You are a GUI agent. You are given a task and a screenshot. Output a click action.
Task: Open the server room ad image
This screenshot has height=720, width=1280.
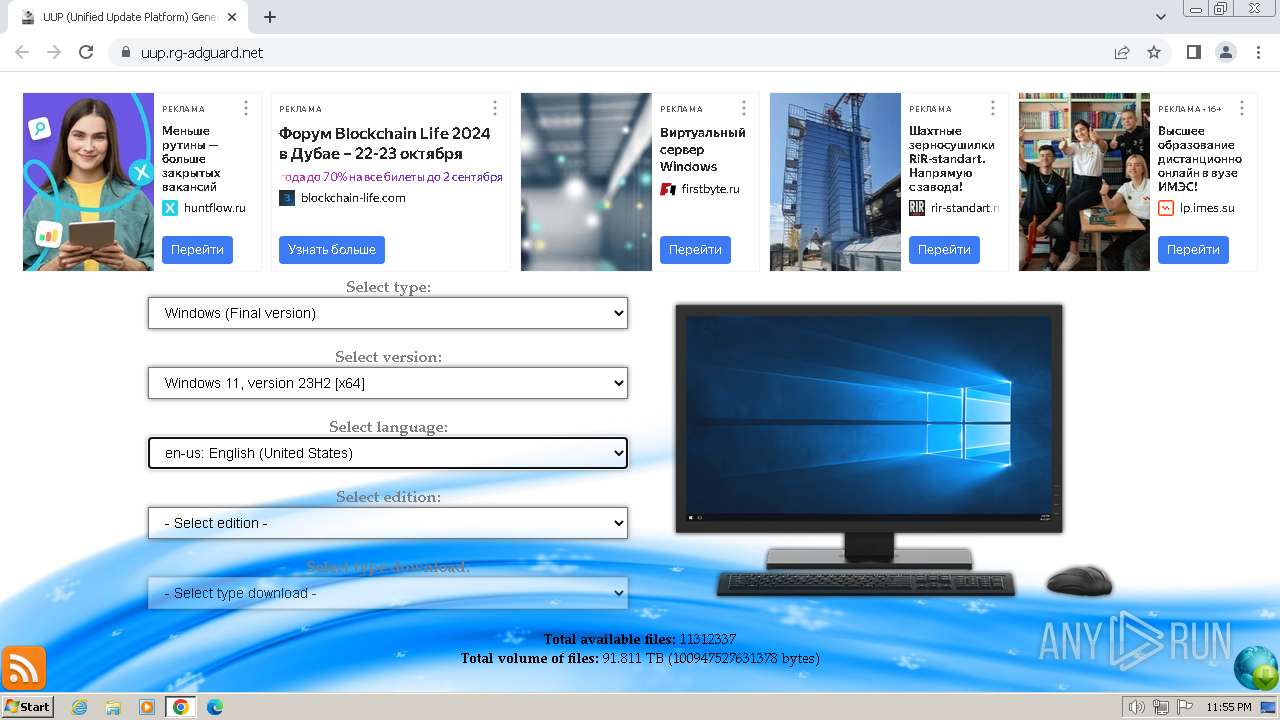coord(586,182)
